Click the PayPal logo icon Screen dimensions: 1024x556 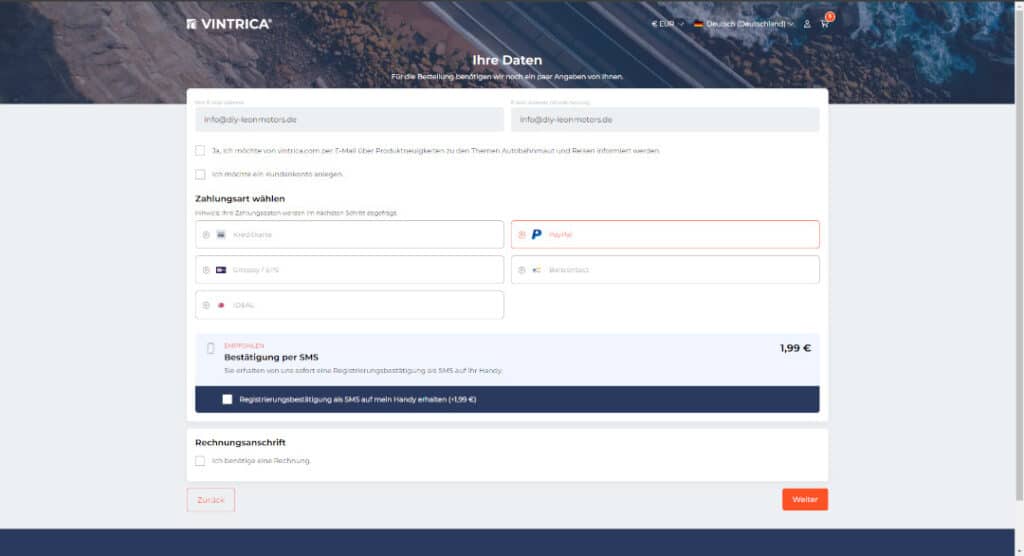(x=537, y=235)
